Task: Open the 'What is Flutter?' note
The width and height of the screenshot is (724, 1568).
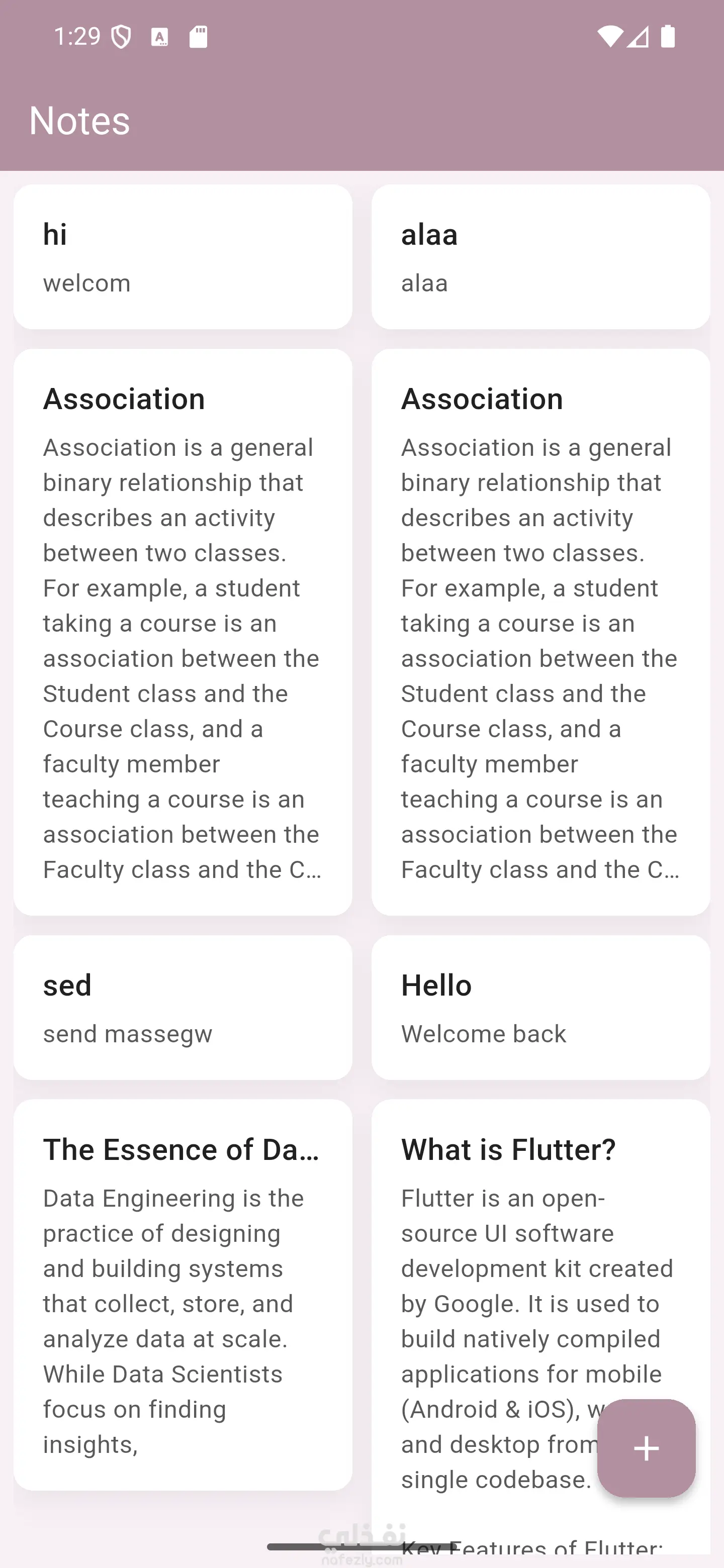Action: (540, 1327)
